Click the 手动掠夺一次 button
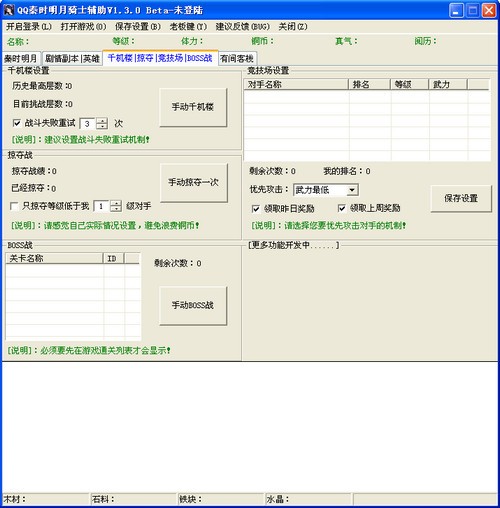The height and width of the screenshot is (508, 500). (194, 183)
